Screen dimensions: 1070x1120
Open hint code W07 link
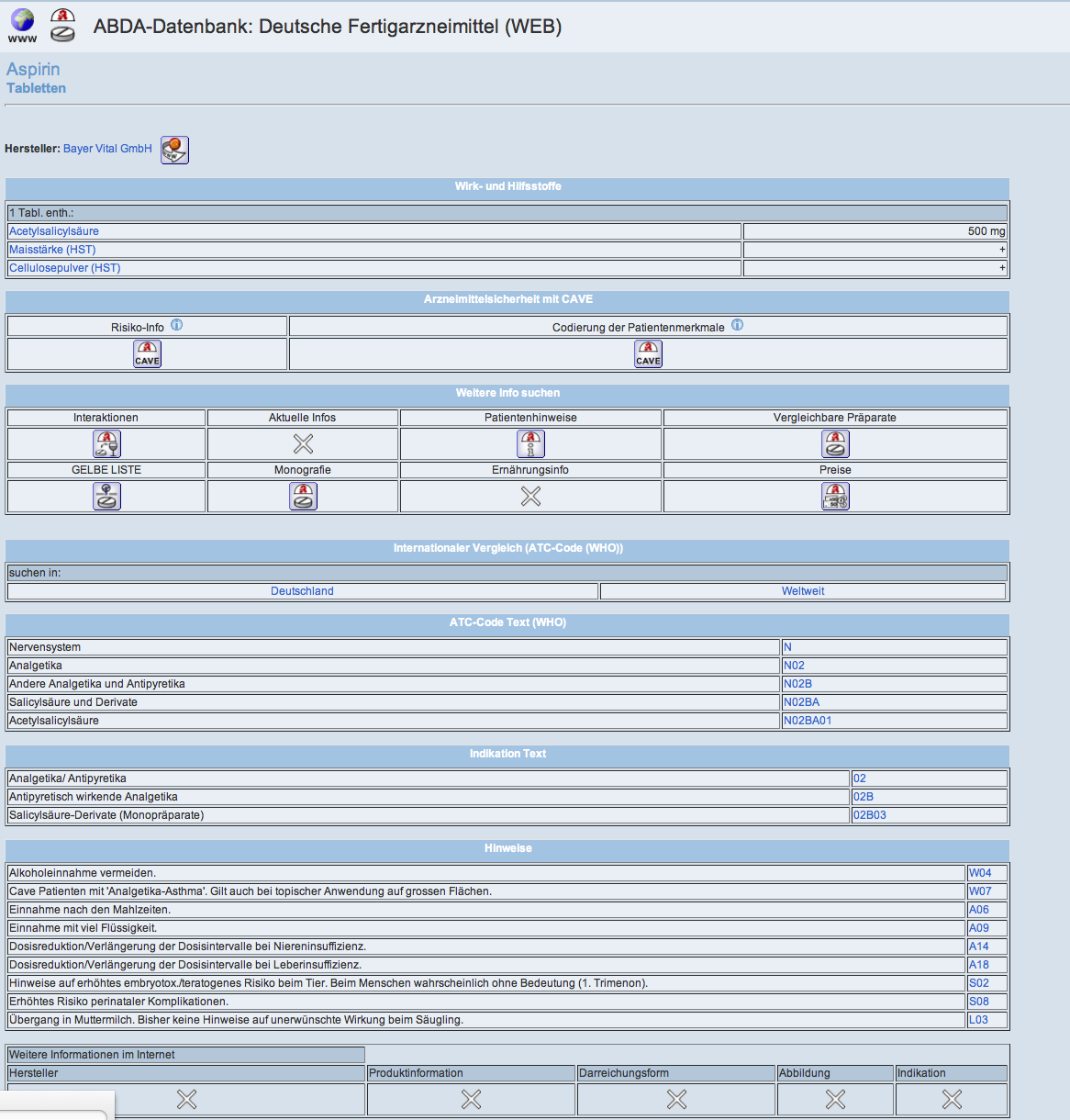point(980,891)
